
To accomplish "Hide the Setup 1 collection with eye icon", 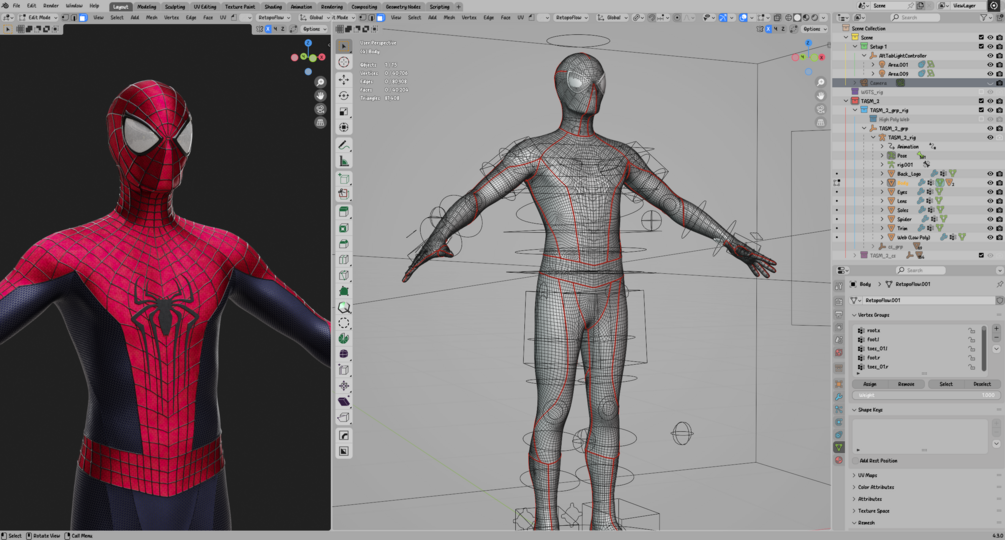I will tap(991, 46).
